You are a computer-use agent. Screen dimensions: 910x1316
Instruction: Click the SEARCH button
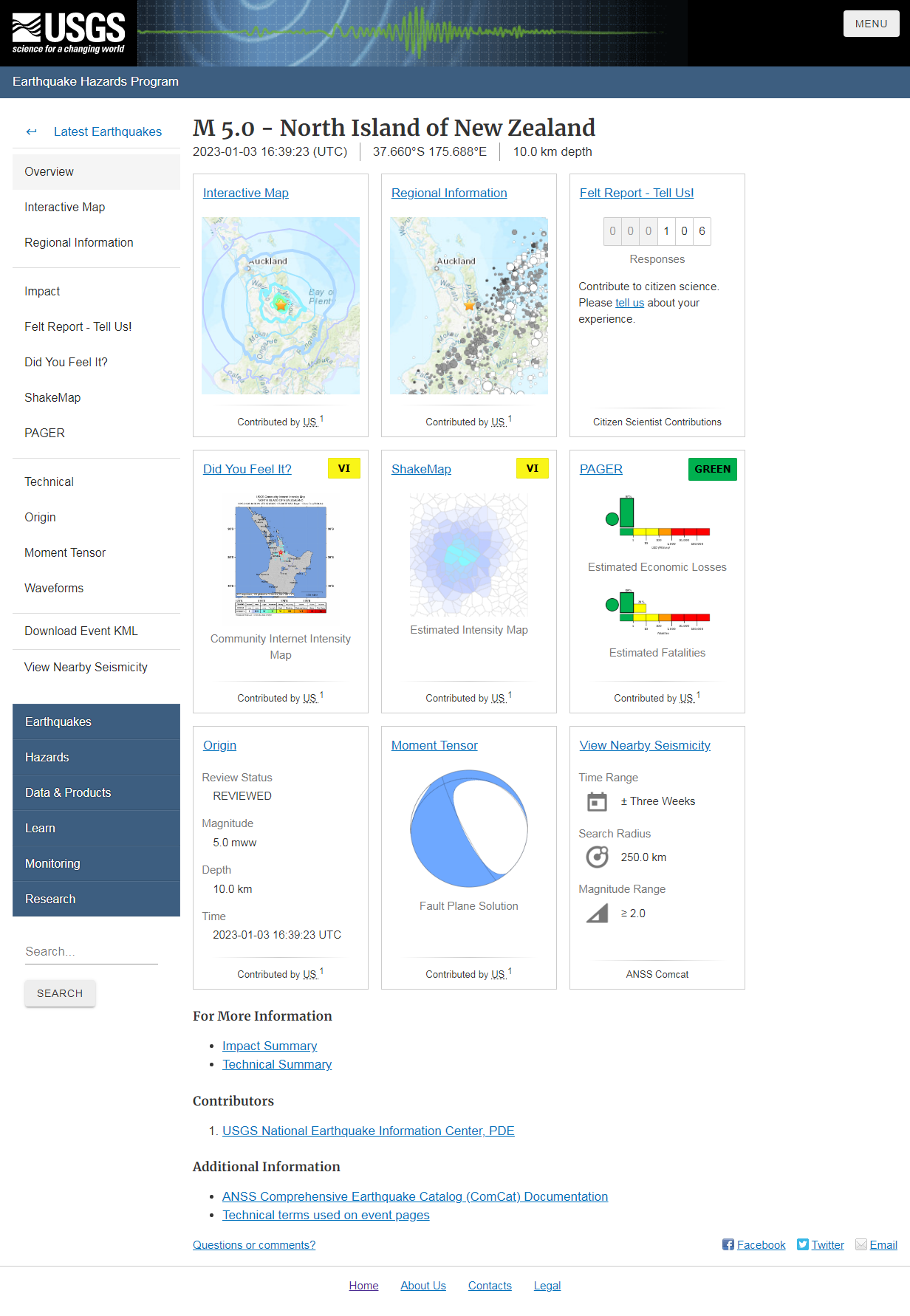(x=60, y=993)
